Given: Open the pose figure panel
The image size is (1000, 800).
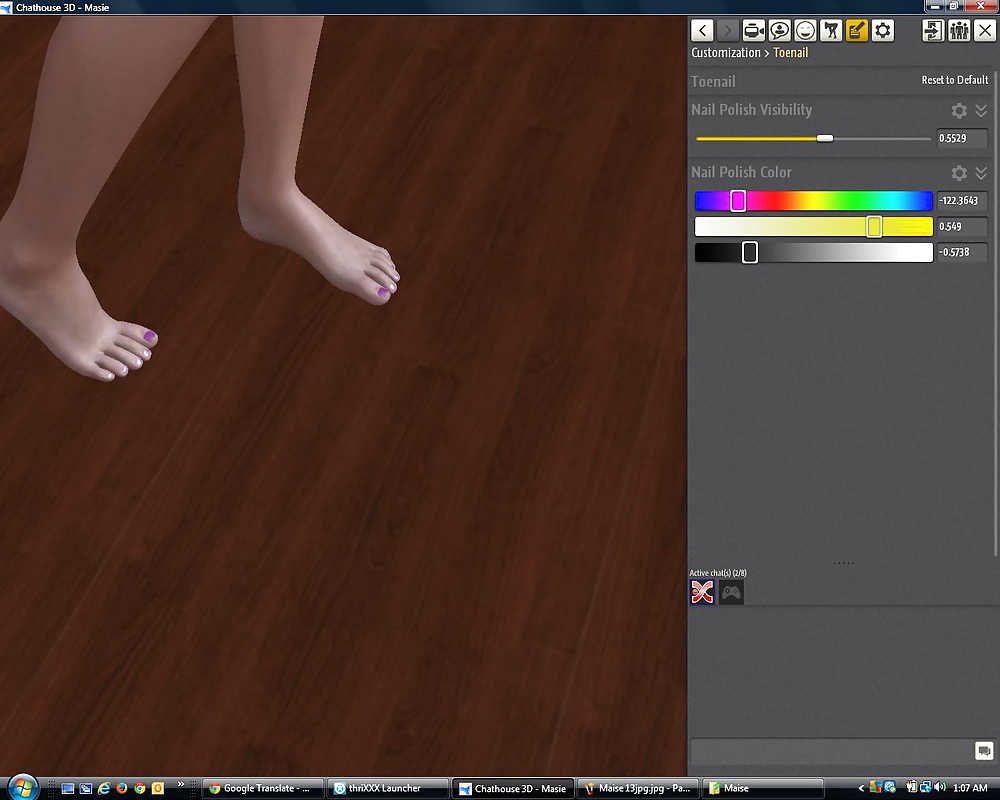Looking at the screenshot, I should click(831, 31).
